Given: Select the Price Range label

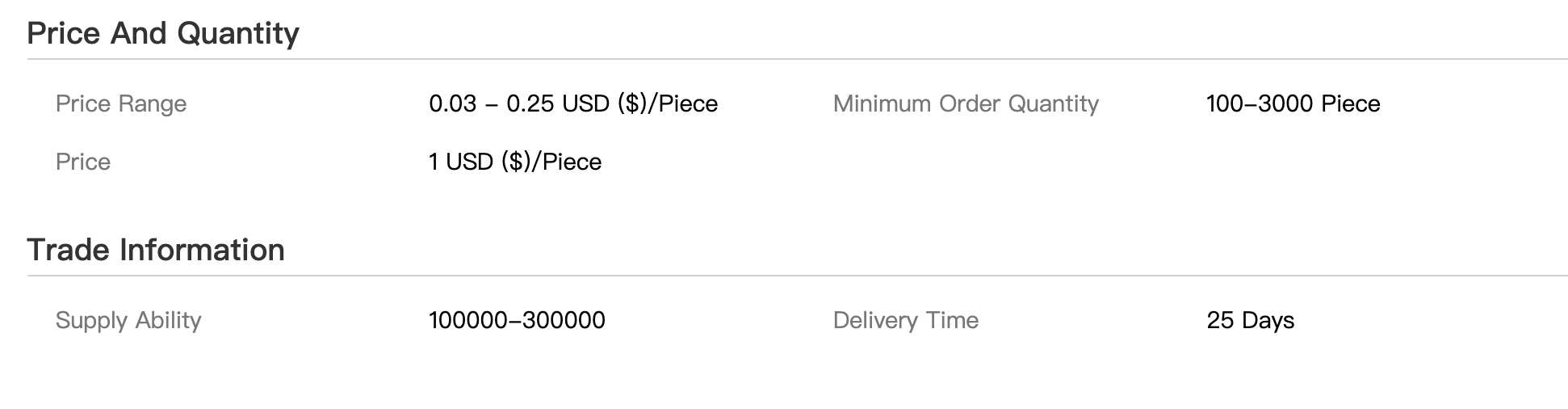Looking at the screenshot, I should [121, 104].
